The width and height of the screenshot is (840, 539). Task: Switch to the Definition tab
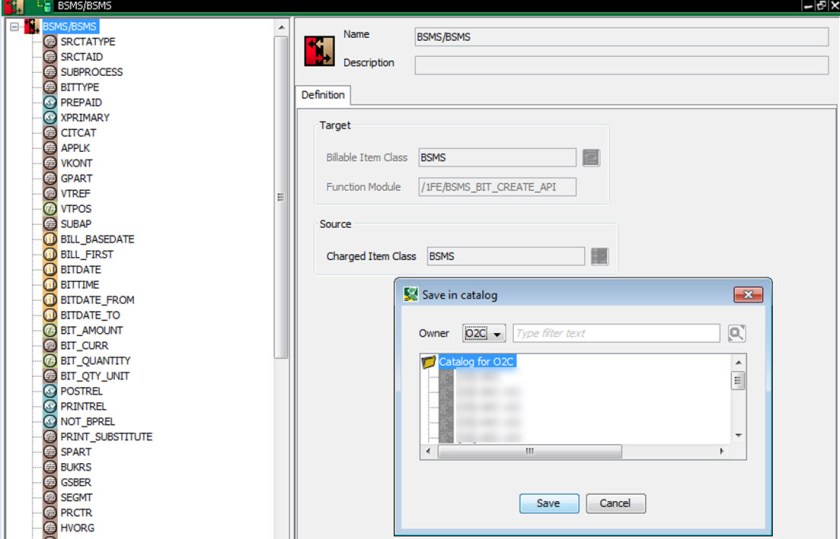(x=323, y=95)
